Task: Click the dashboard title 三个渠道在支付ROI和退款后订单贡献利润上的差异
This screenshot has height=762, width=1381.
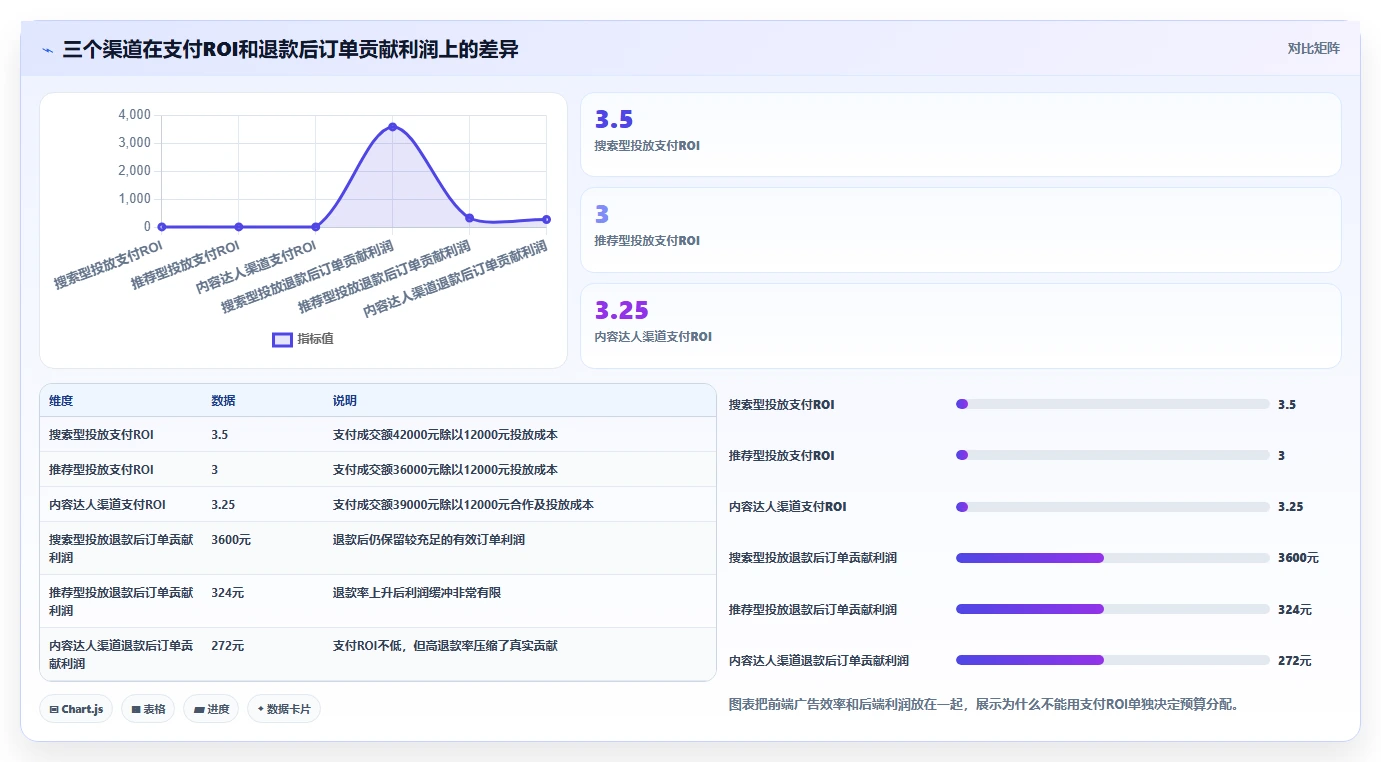Action: (290, 49)
